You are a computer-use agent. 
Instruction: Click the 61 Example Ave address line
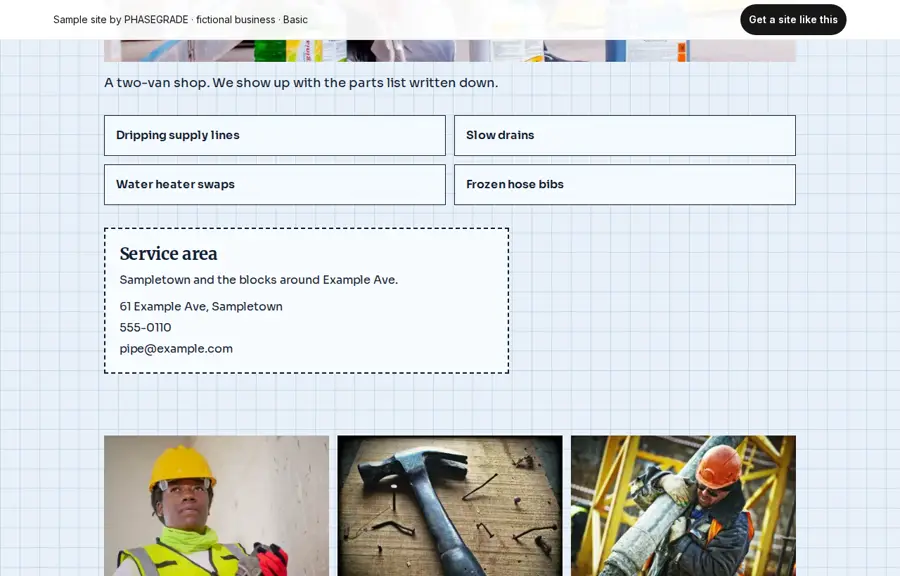coord(201,306)
